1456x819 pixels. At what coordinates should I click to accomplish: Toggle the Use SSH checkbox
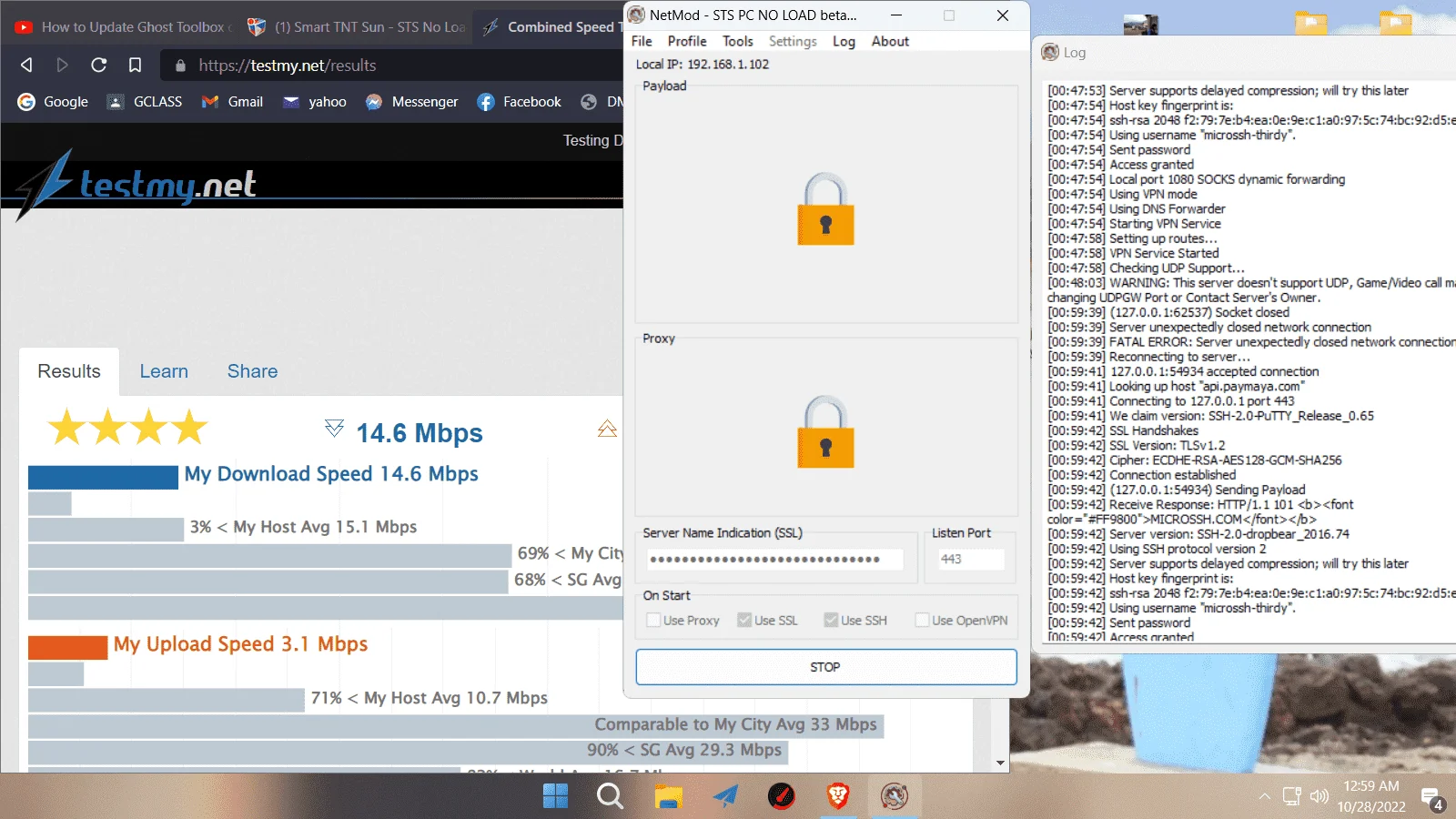coord(831,620)
